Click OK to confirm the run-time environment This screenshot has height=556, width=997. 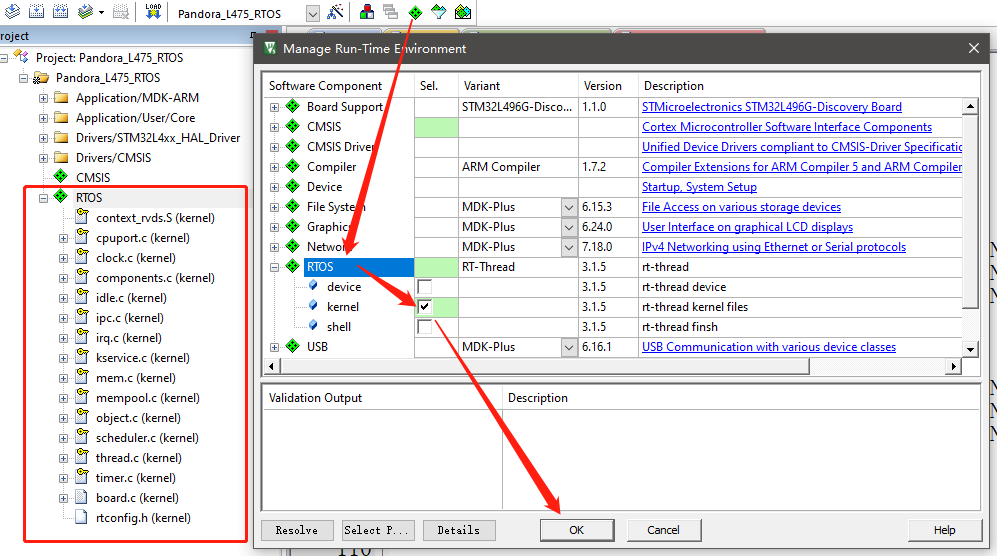click(576, 530)
